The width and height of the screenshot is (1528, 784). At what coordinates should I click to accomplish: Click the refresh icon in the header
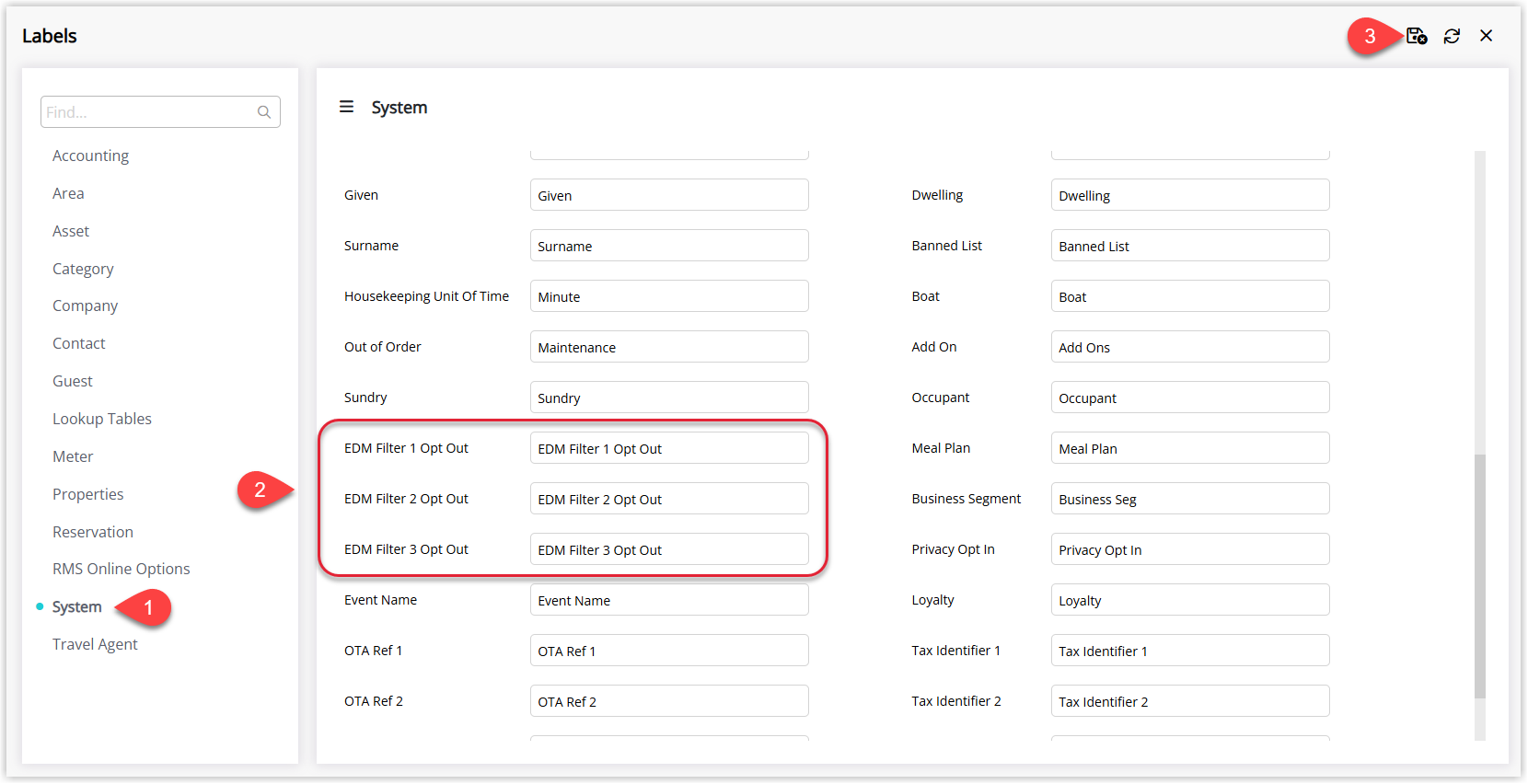click(x=1452, y=36)
